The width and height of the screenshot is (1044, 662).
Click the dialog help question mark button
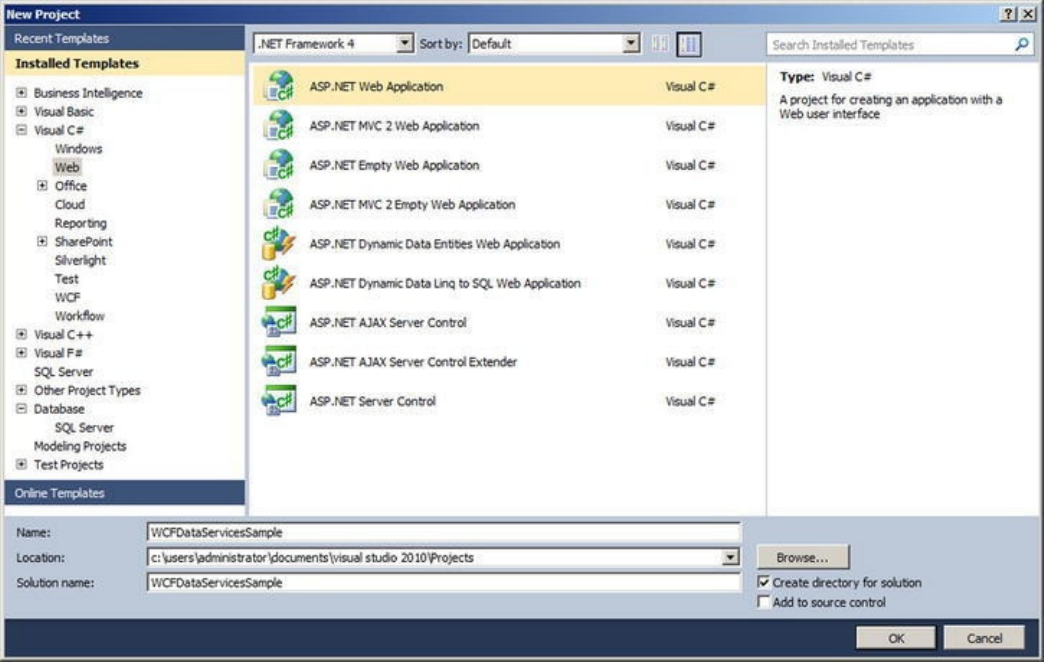(1009, 14)
